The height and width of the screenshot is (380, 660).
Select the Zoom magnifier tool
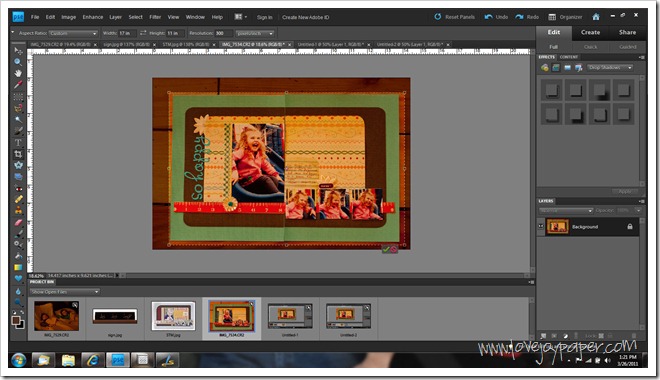18,62
